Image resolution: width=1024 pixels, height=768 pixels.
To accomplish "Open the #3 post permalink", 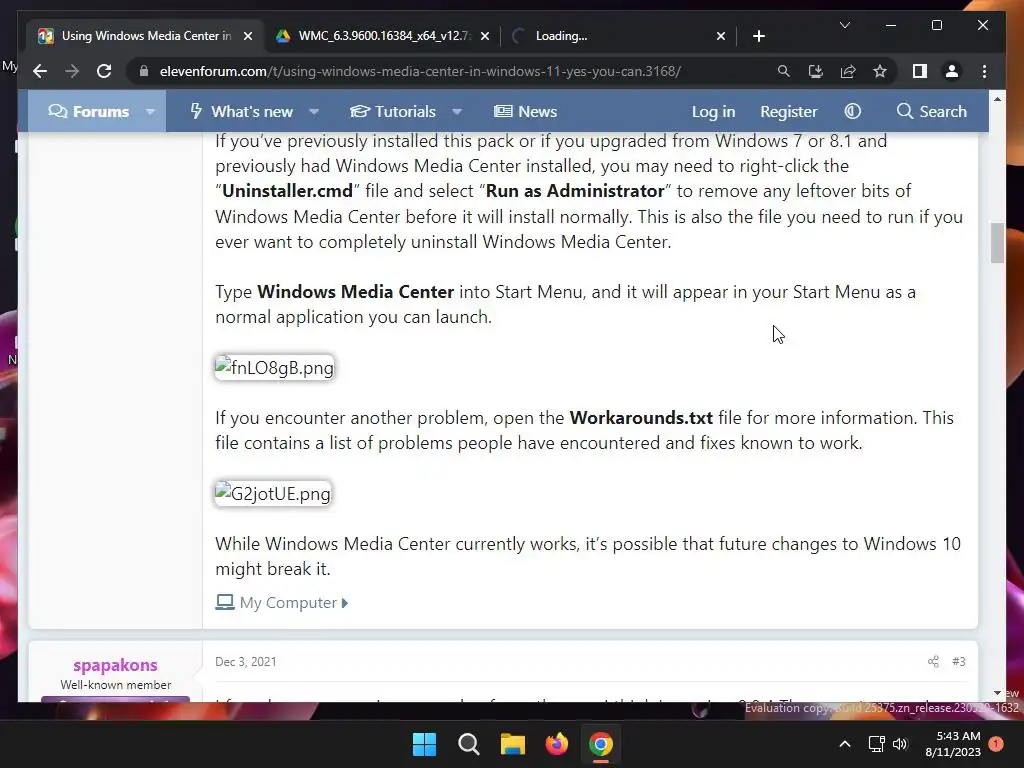I will coord(958,662).
